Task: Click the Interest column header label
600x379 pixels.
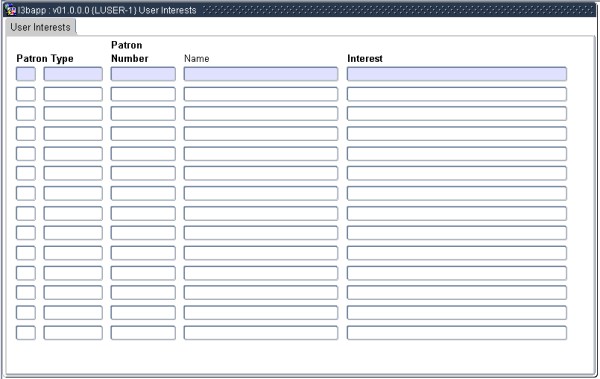Action: 365,59
